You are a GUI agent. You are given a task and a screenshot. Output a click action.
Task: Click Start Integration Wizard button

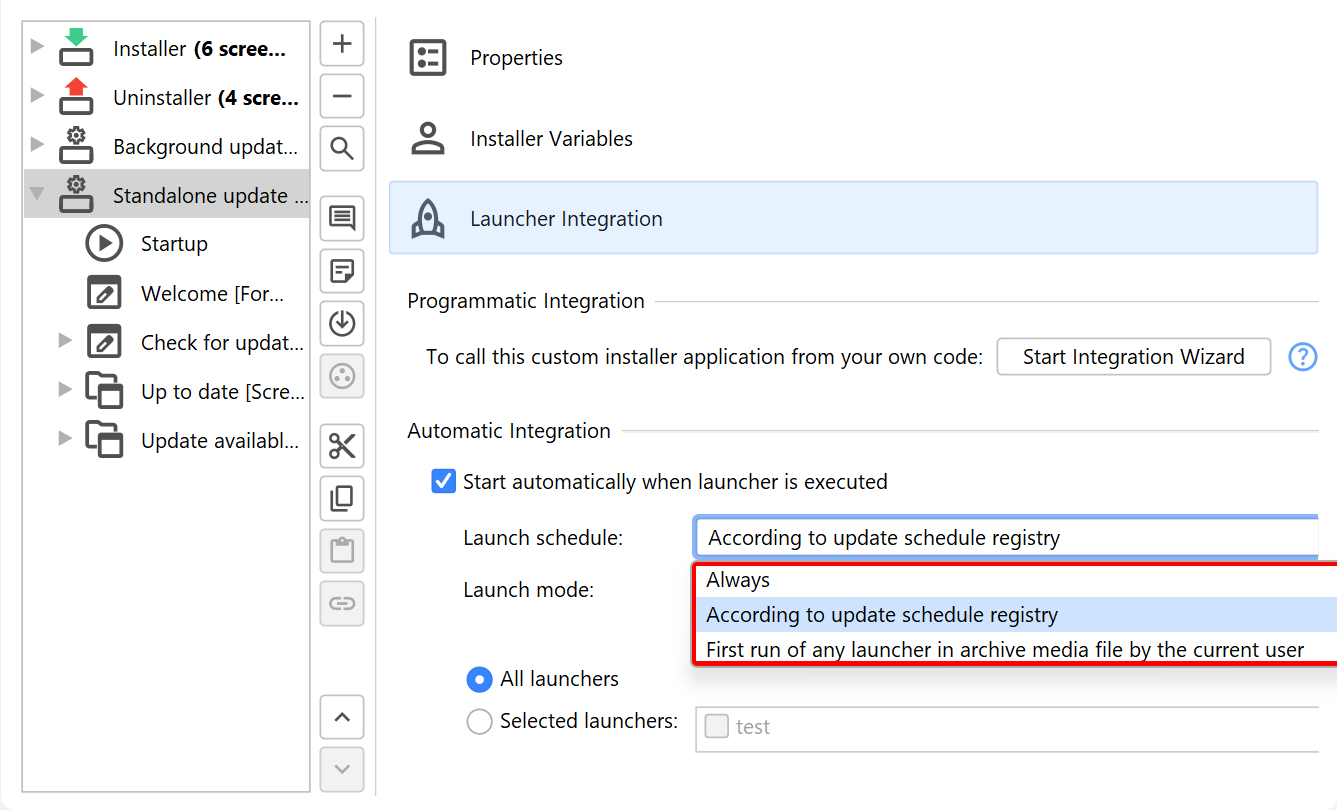1133,357
